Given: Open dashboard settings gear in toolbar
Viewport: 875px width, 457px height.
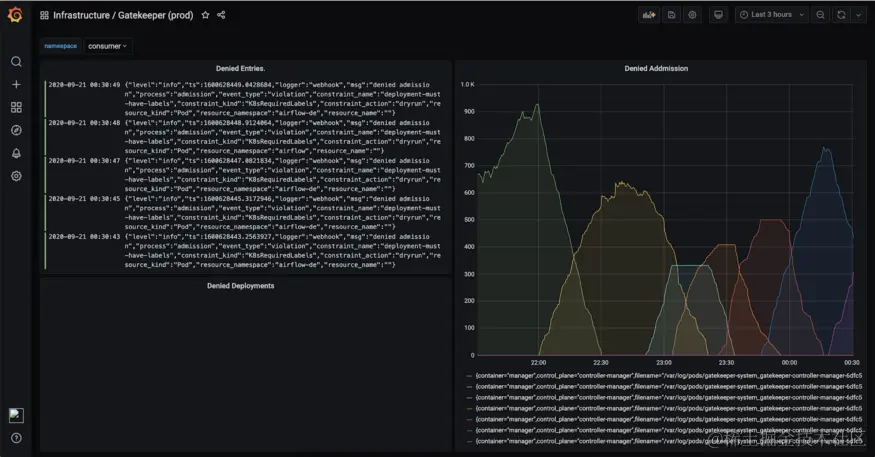Looking at the screenshot, I should (x=692, y=15).
